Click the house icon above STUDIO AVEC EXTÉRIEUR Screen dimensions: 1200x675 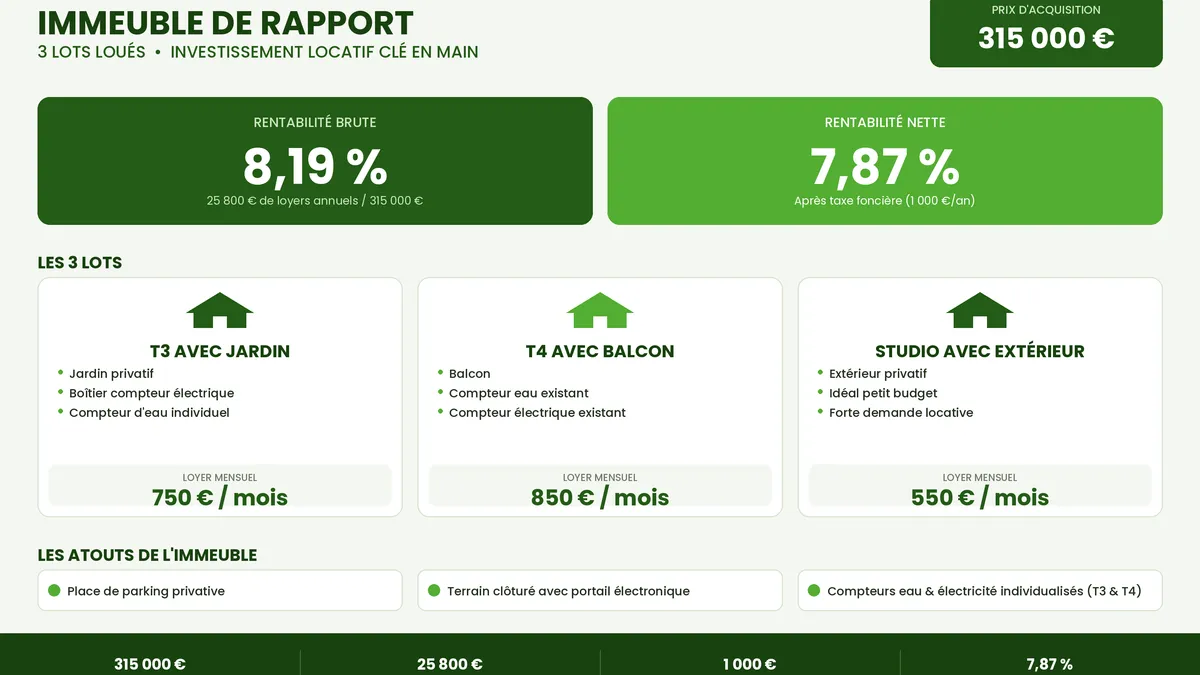[980, 310]
